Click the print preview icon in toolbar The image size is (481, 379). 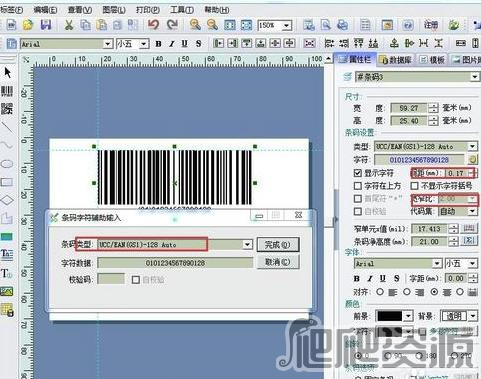pyautogui.click(x=326, y=25)
